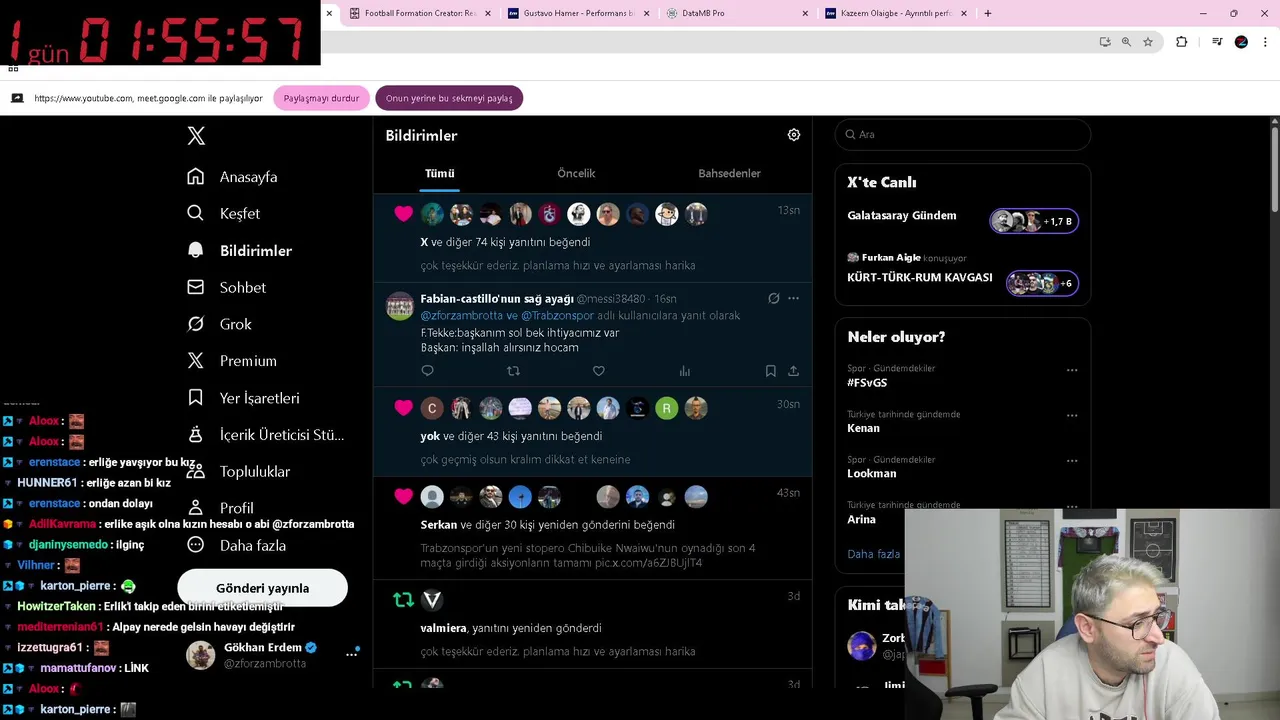Switch to Football Formation Creator tab
This screenshot has width=1280, height=720.
418,13
